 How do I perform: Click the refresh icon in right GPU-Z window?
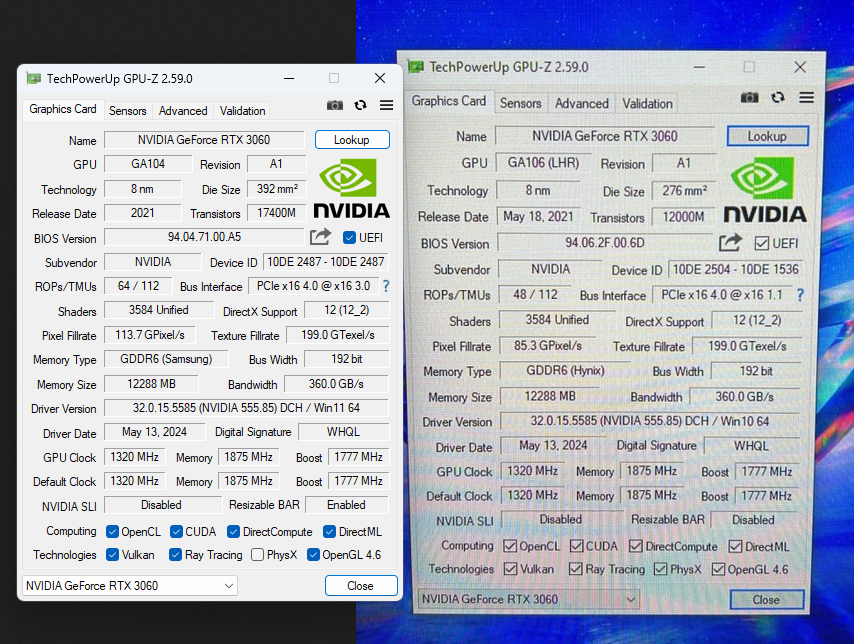[778, 98]
